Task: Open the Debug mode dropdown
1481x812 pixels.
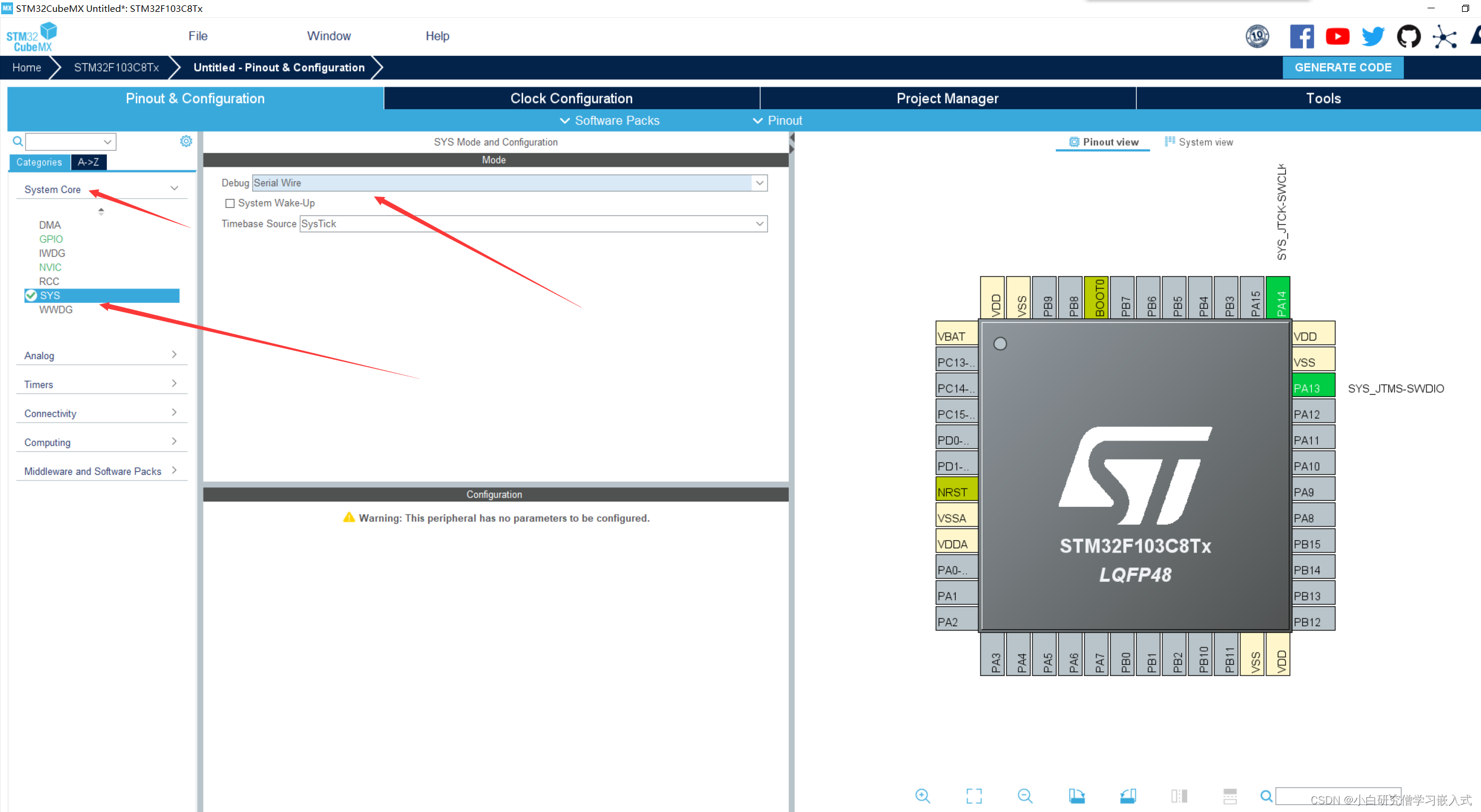Action: (x=759, y=183)
